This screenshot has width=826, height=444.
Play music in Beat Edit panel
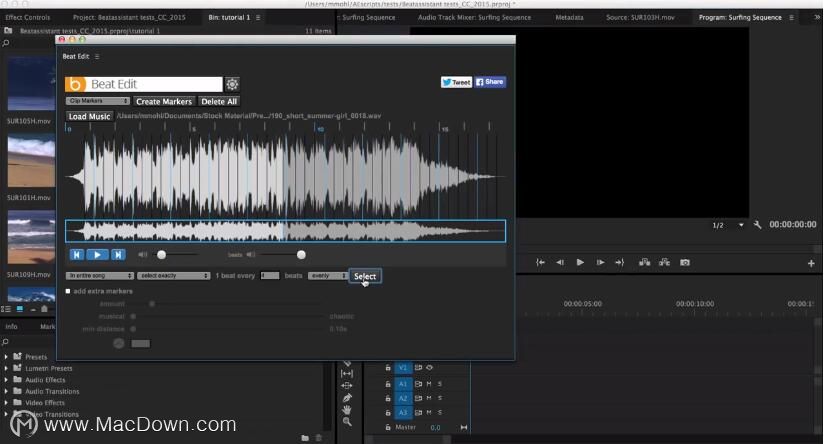click(x=97, y=255)
